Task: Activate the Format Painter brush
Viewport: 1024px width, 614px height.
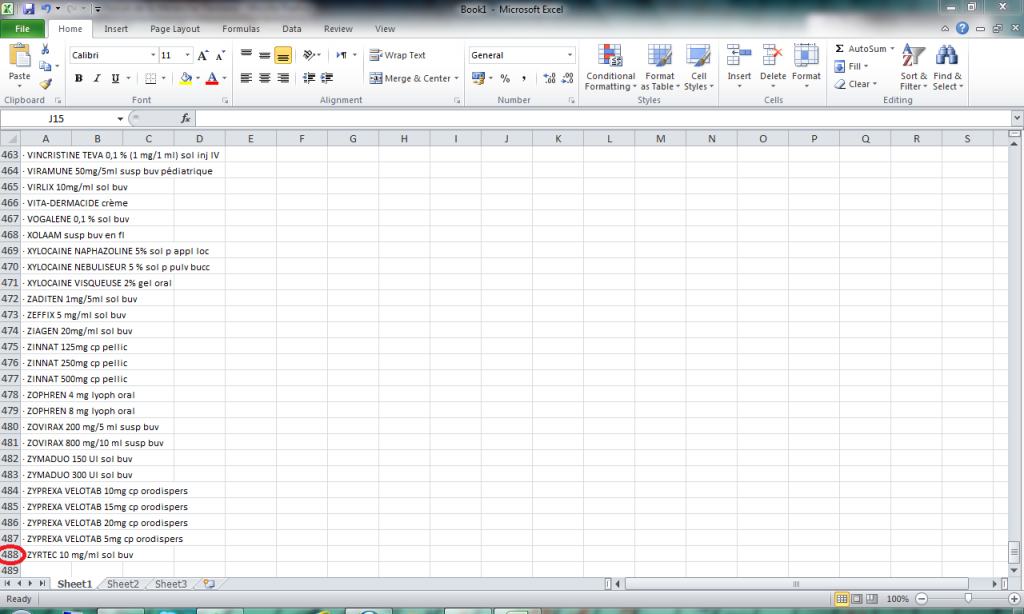Action: [x=45, y=84]
